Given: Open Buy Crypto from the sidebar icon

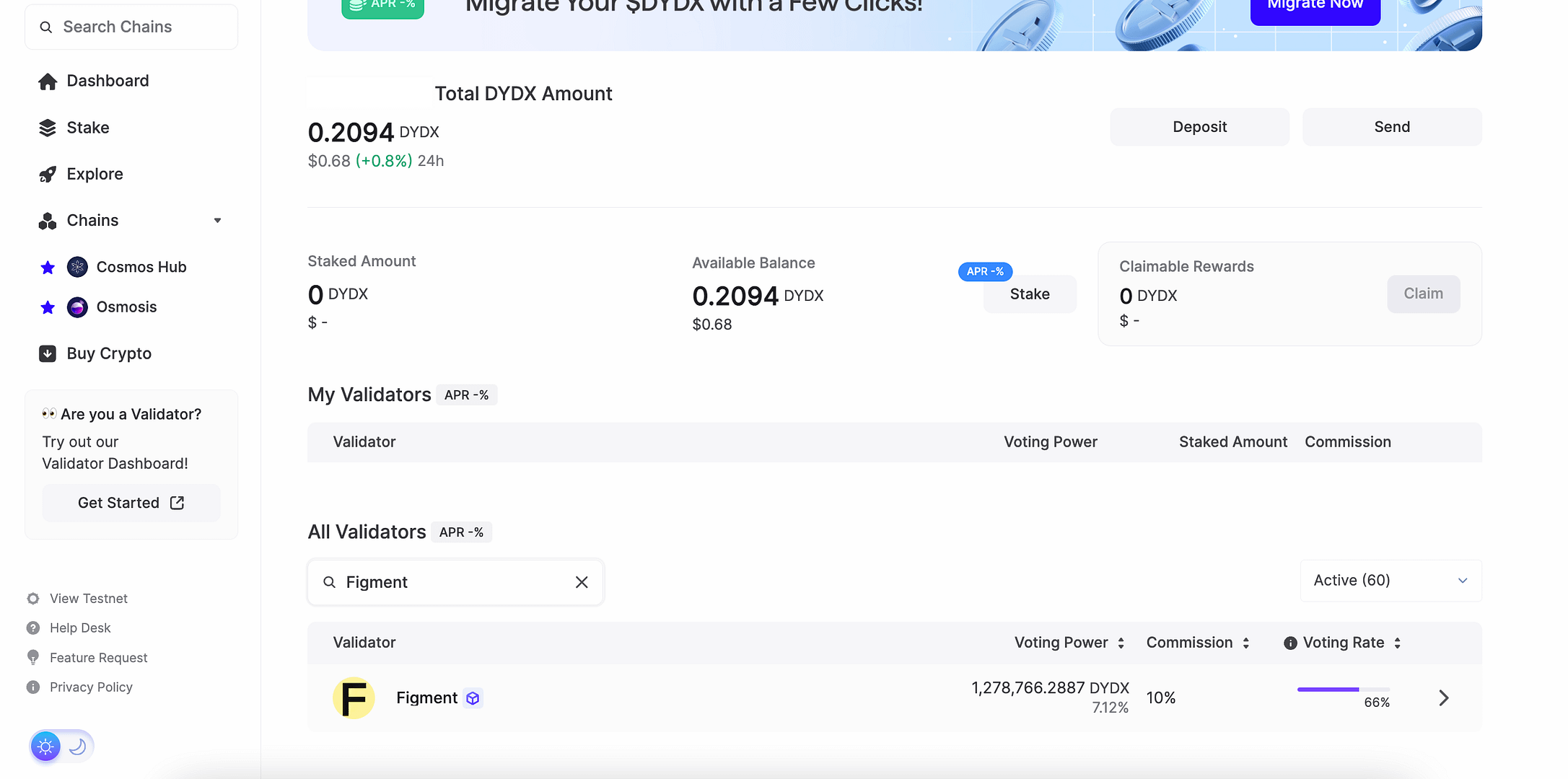Looking at the screenshot, I should [x=48, y=353].
